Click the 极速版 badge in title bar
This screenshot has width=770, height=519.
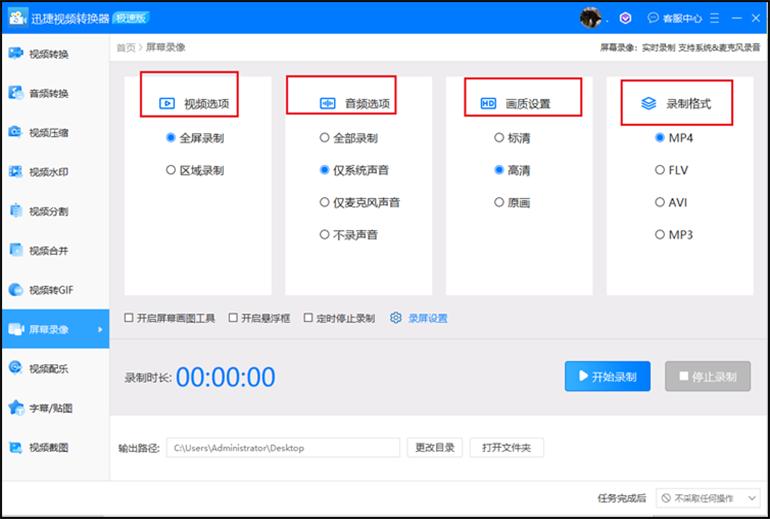(x=131, y=18)
